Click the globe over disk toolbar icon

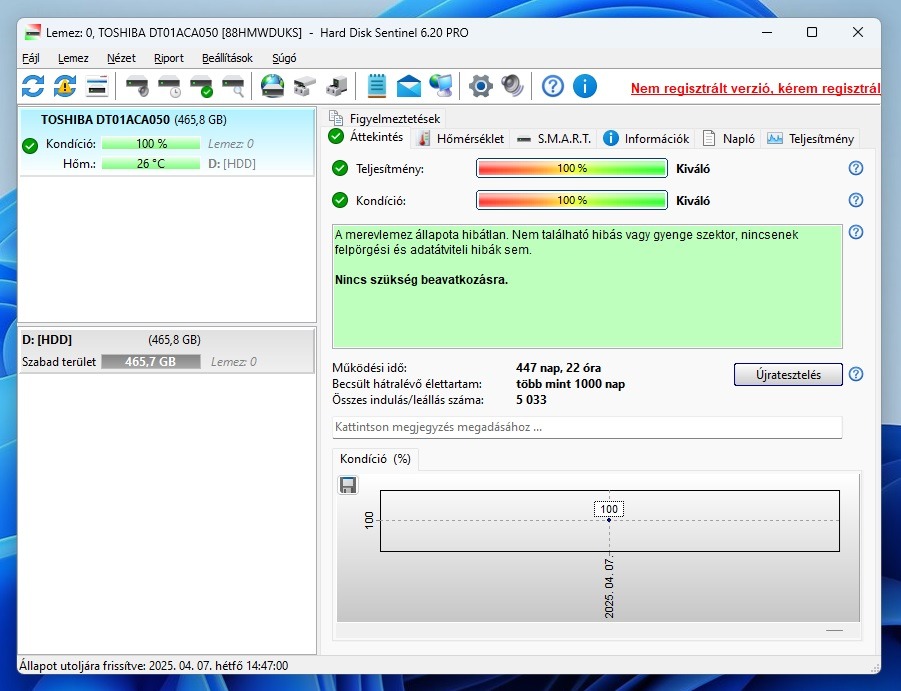(x=272, y=87)
